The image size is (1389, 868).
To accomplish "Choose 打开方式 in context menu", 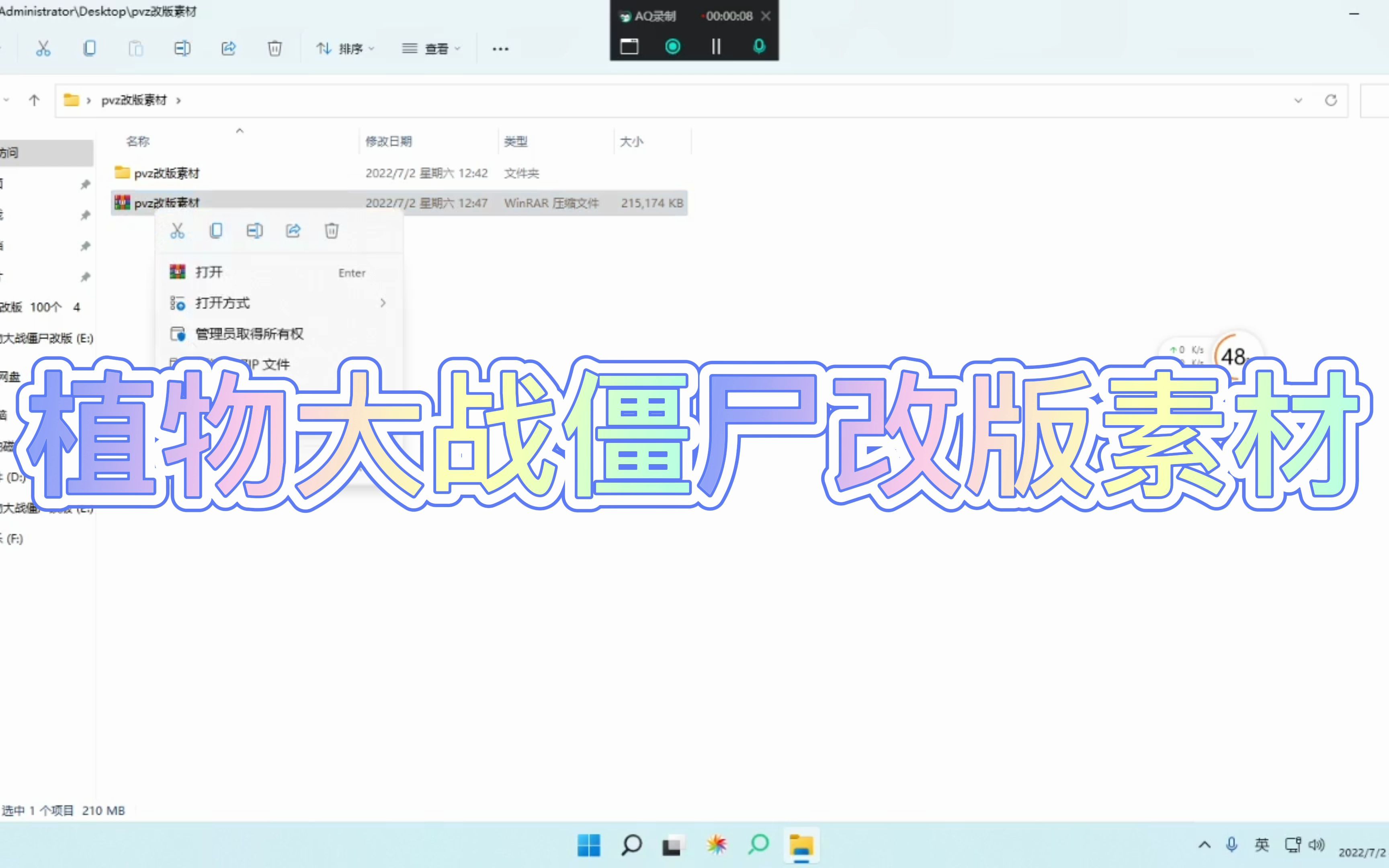I will [x=279, y=303].
